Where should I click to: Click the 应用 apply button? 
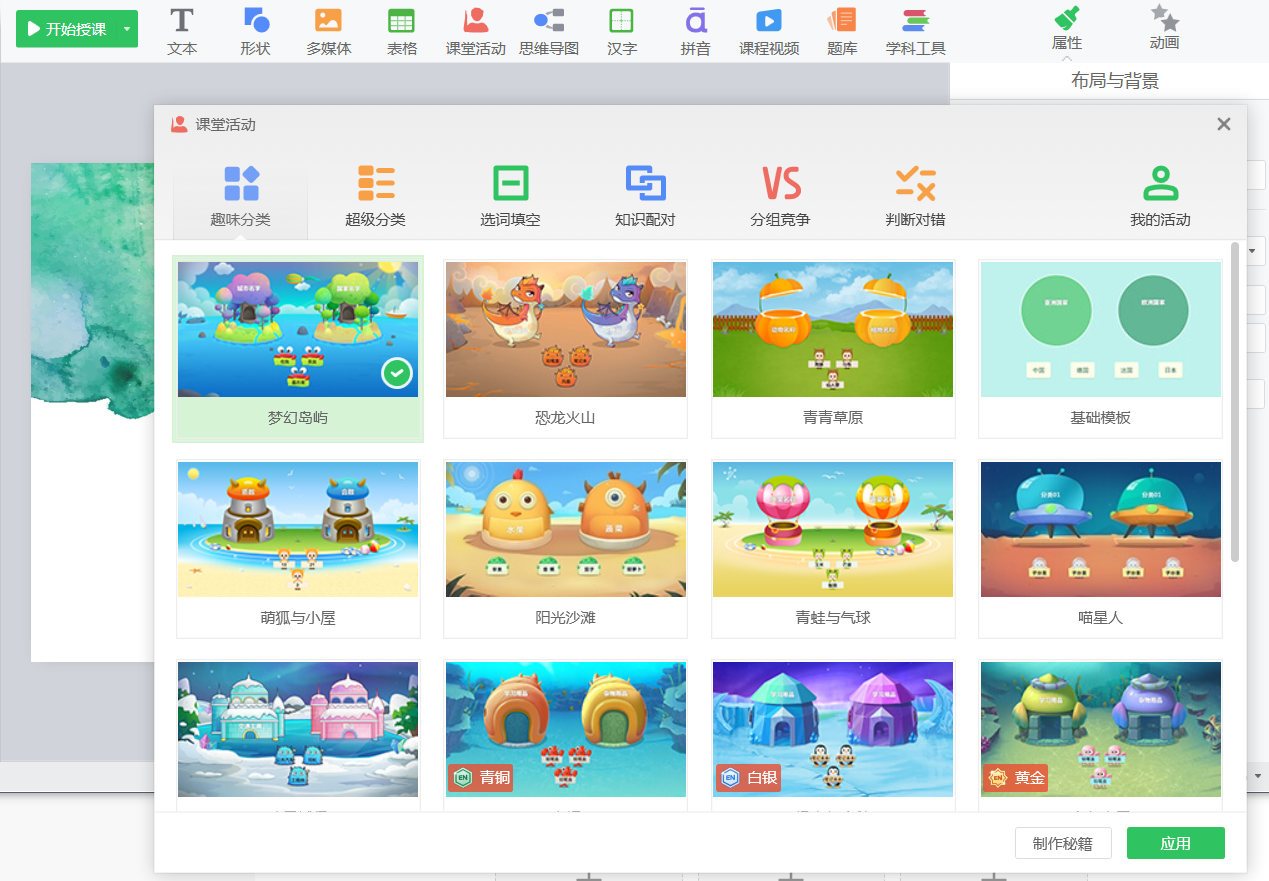pos(1176,843)
